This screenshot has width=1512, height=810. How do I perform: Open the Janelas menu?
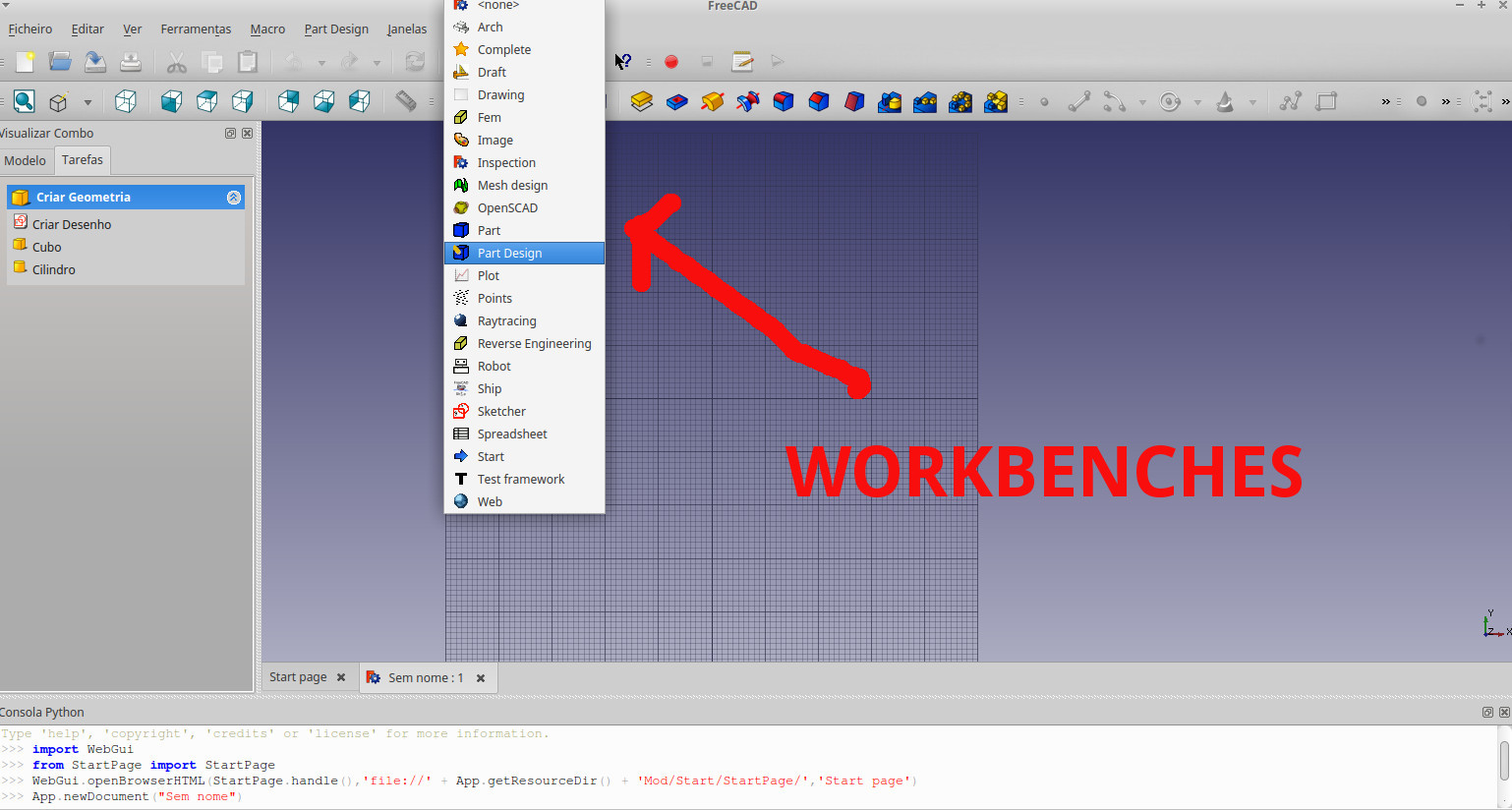point(407,29)
